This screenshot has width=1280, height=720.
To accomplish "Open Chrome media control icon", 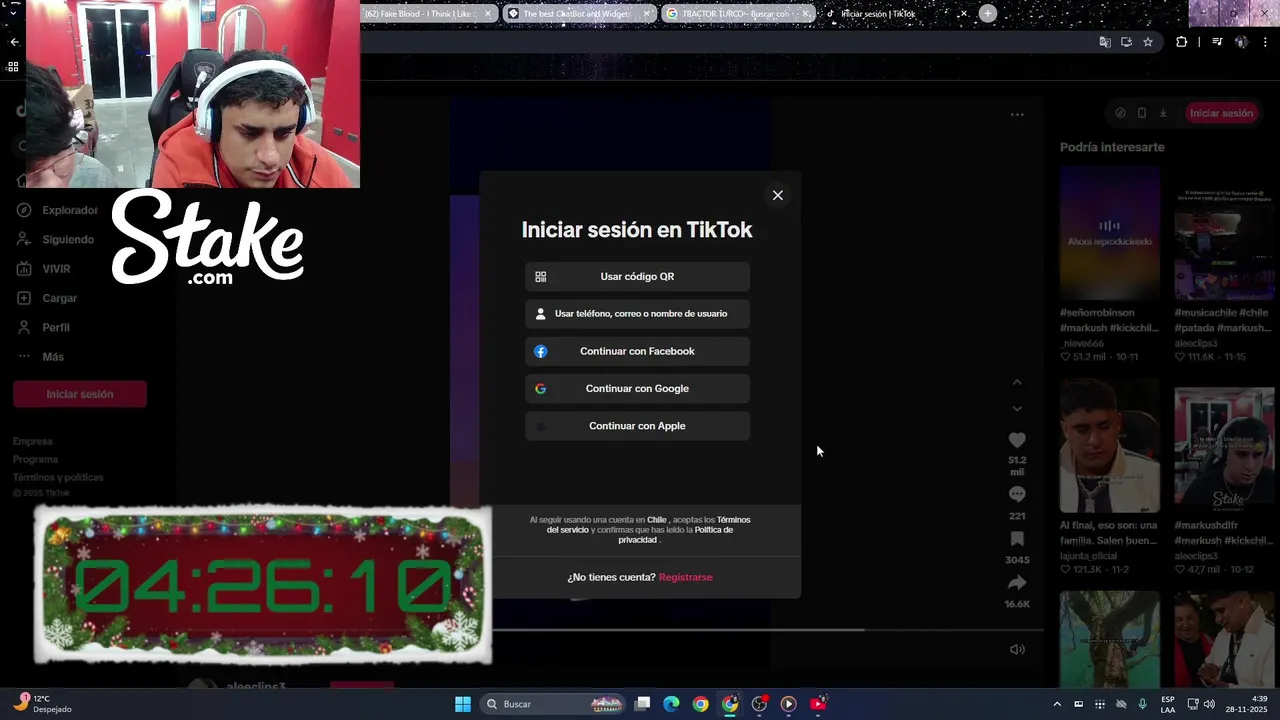I will point(1217,42).
